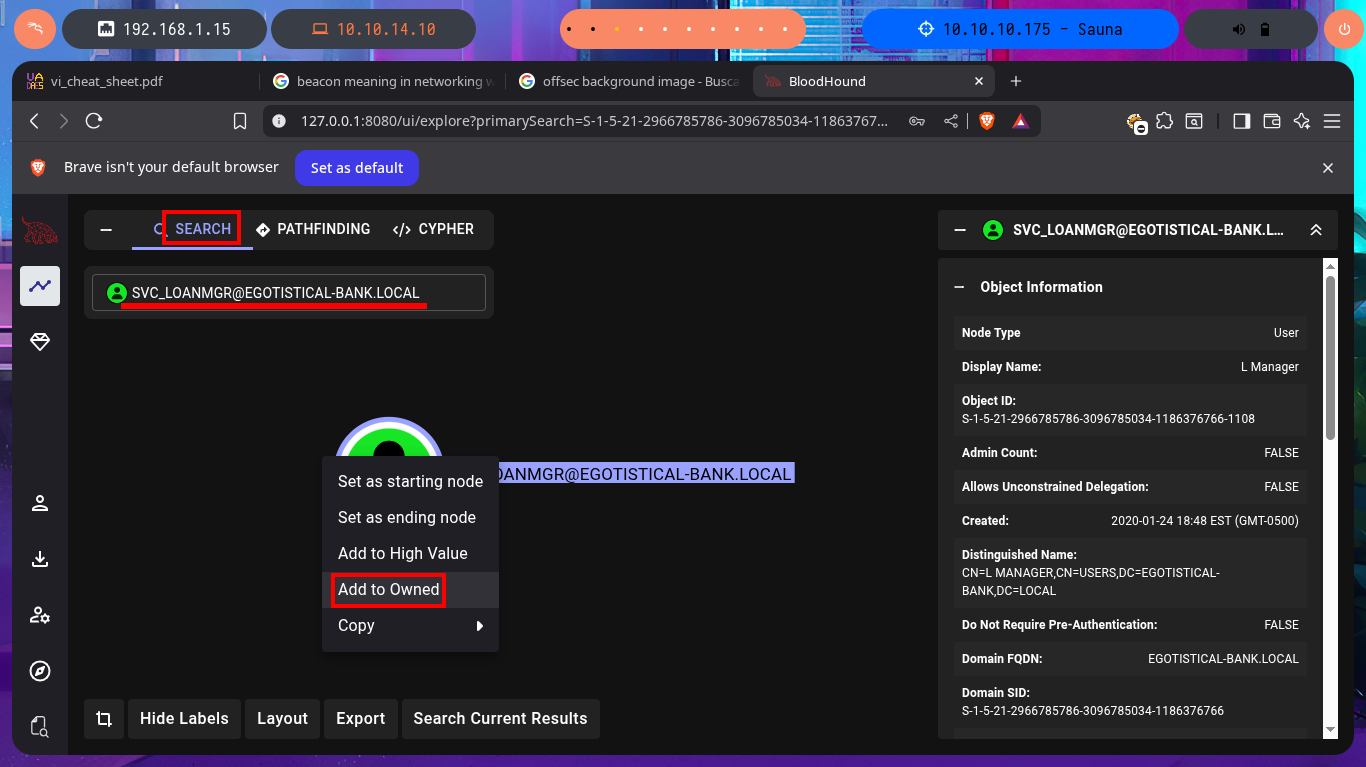The image size is (1366, 767).
Task: Click the SVC_LOANMGR search input field
Action: pyautogui.click(x=289, y=293)
